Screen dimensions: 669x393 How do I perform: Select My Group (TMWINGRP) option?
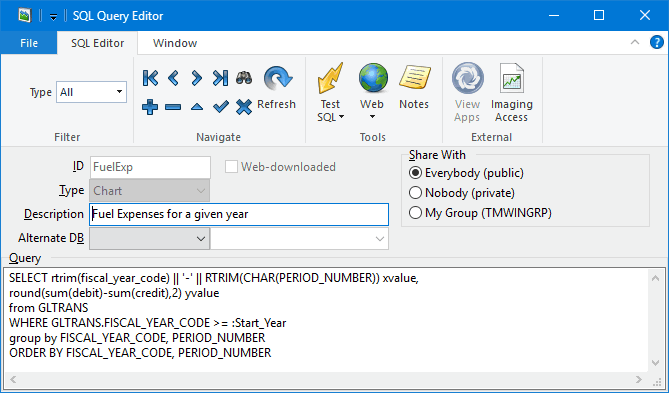pos(480,213)
